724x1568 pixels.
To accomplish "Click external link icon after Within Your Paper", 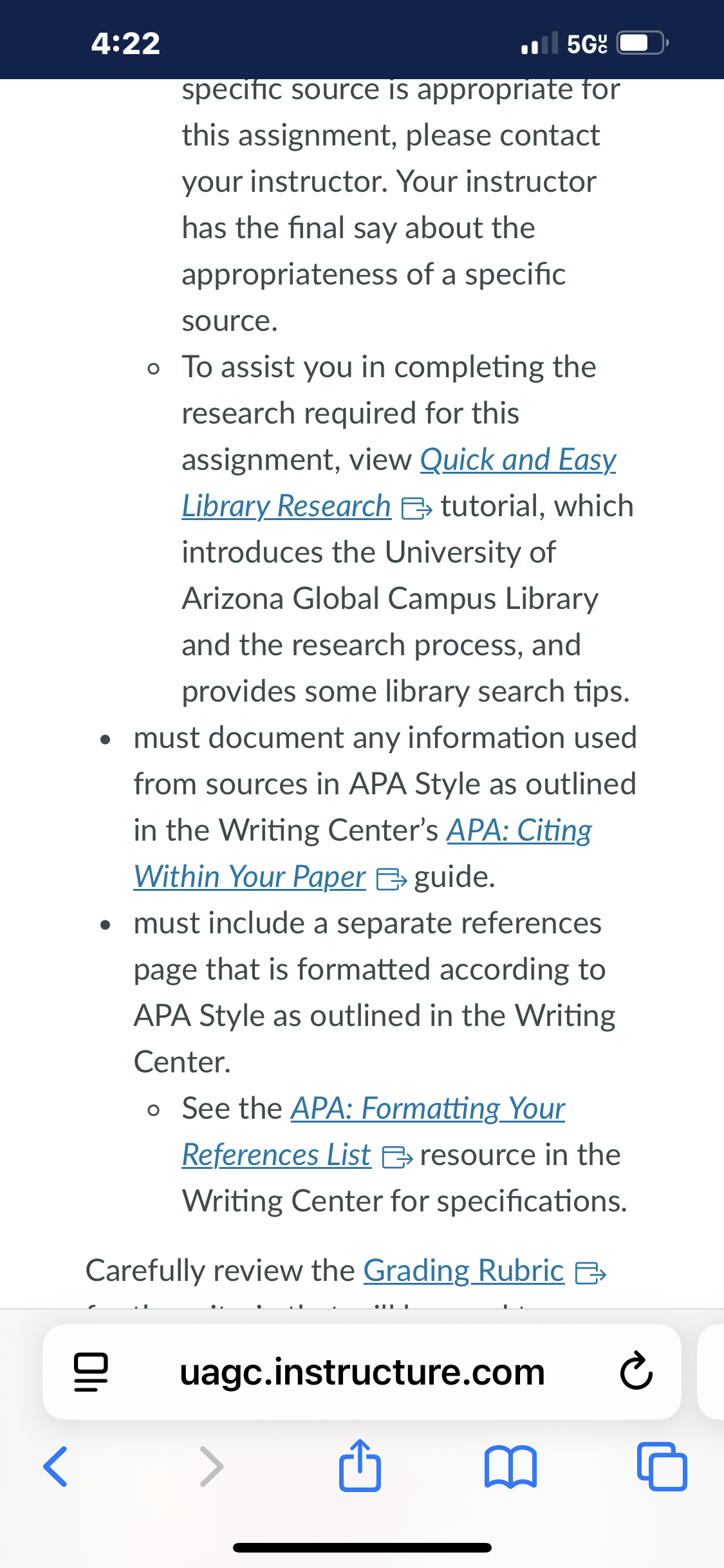I will point(391,879).
